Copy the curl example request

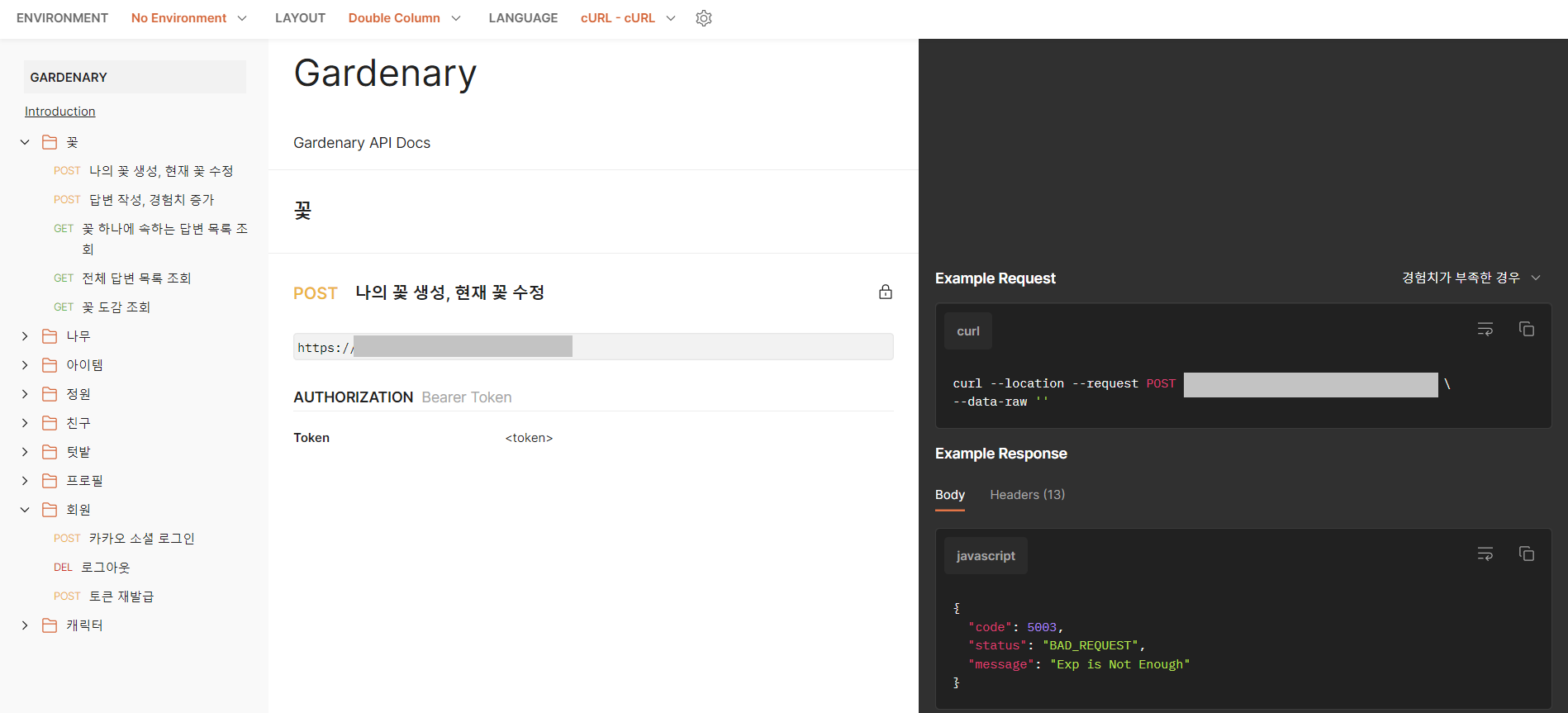tap(1527, 329)
